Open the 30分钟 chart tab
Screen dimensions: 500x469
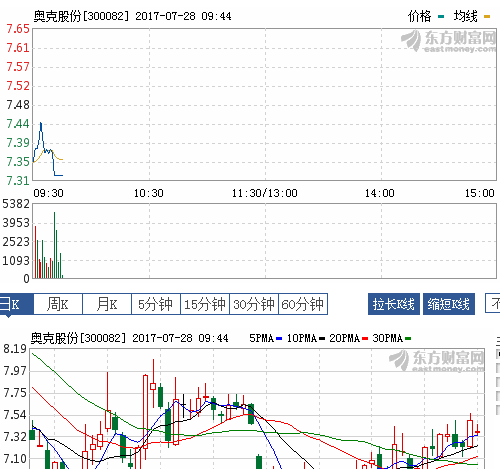click(254, 304)
